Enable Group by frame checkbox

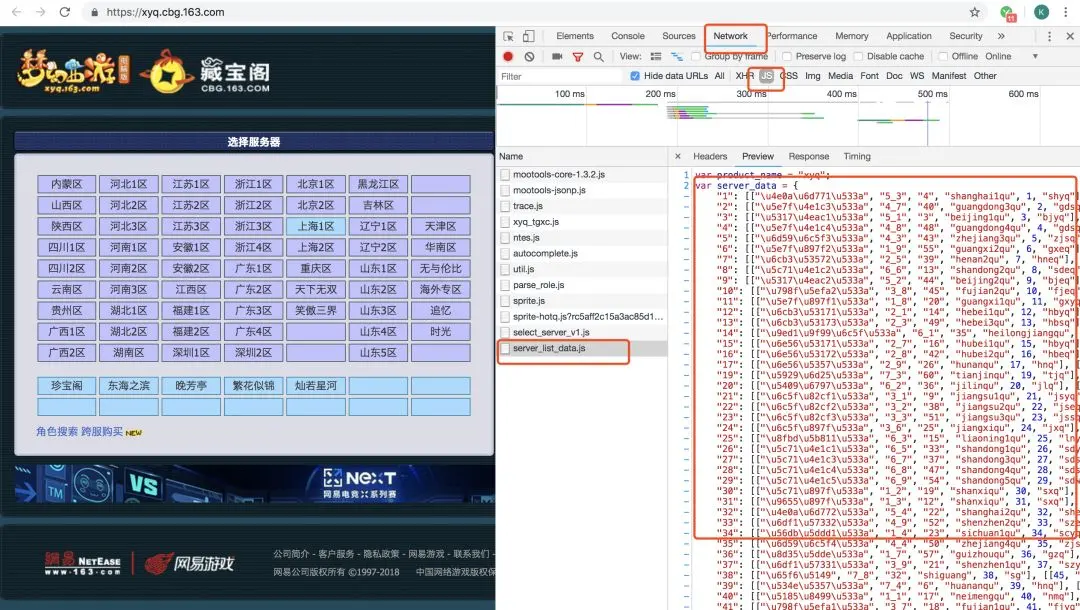(696, 56)
